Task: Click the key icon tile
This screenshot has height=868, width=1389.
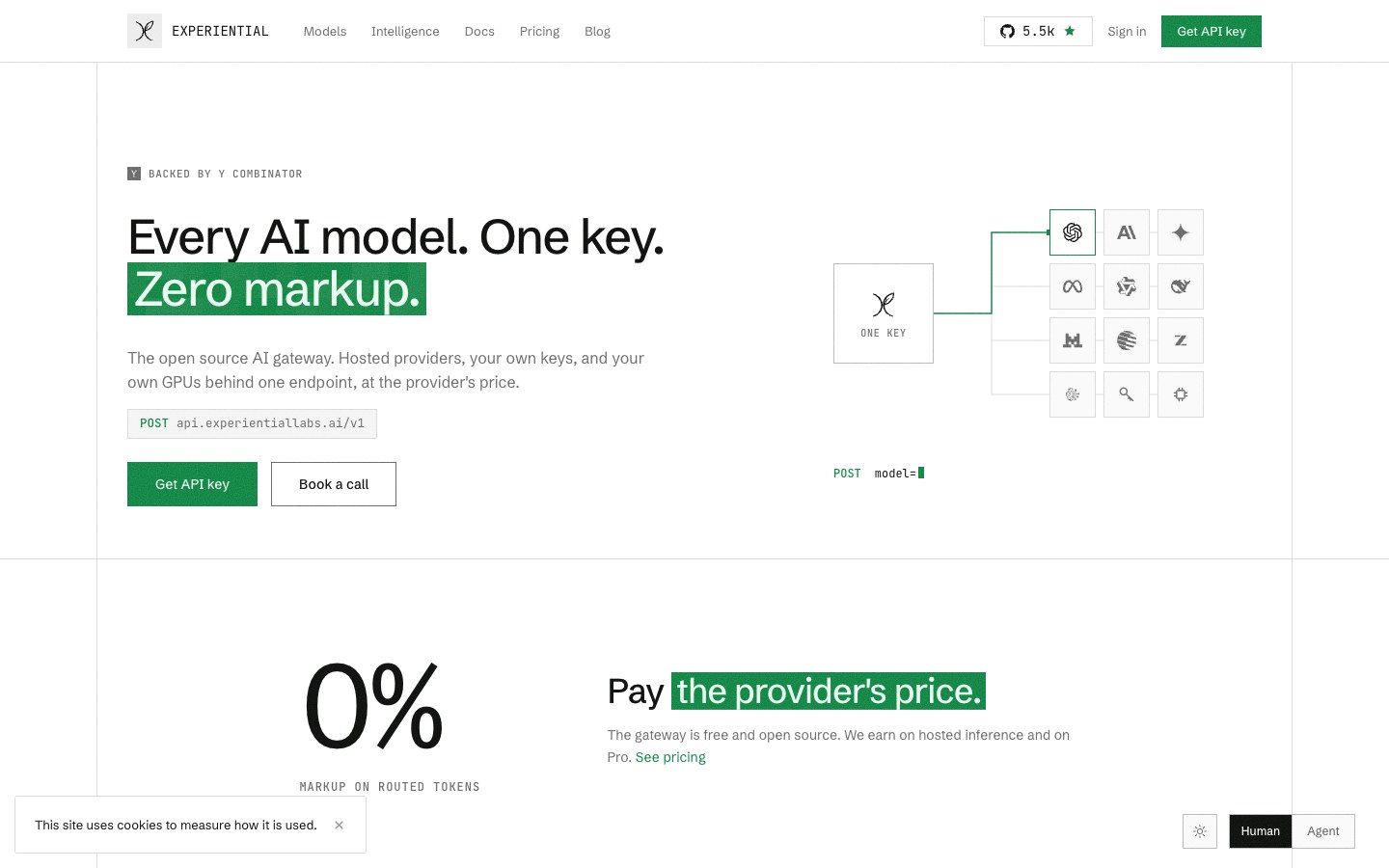Action: tap(1127, 394)
